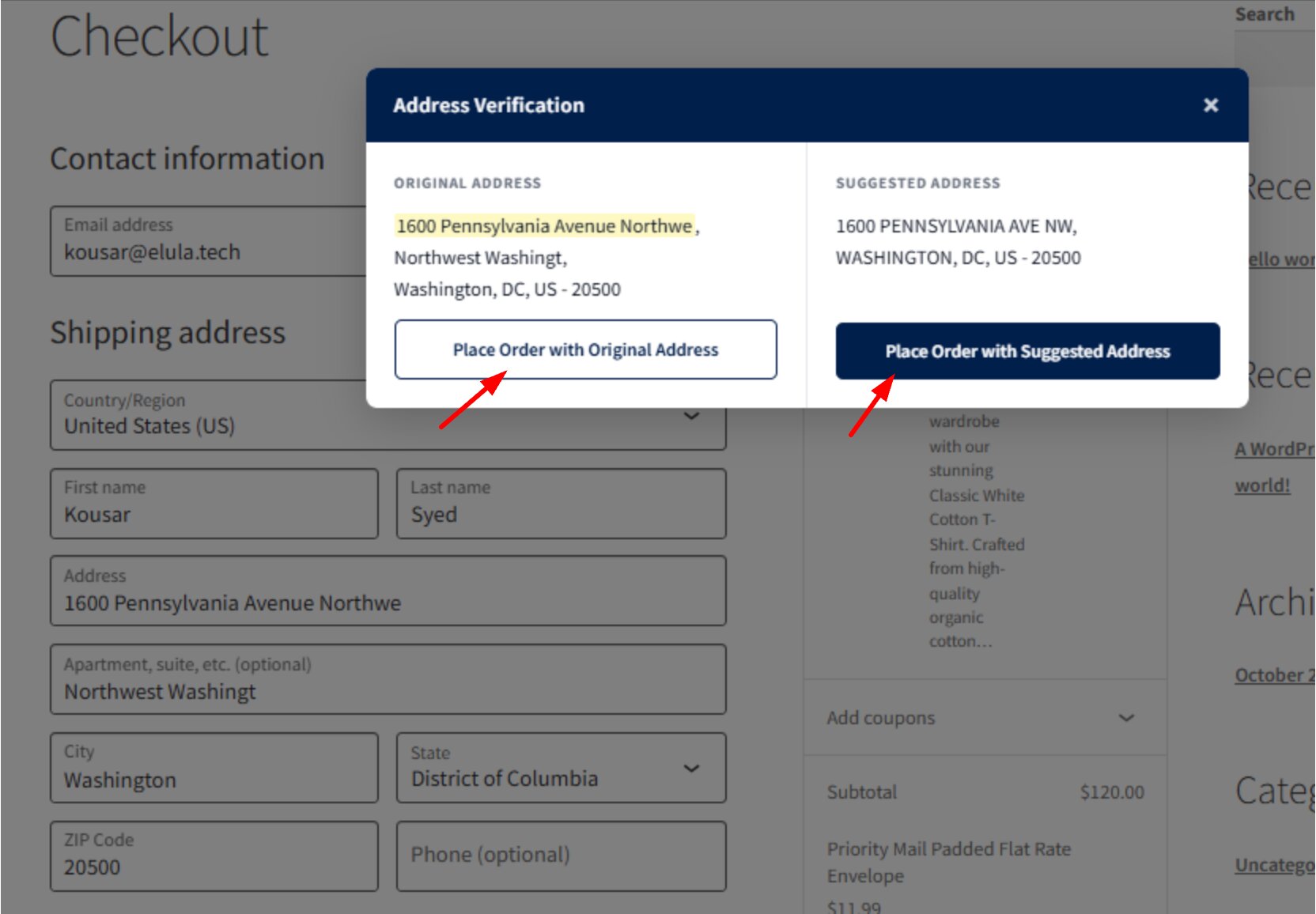Click the Search box in sidebar
This screenshot has height=914, width=1316.
pos(1275,59)
